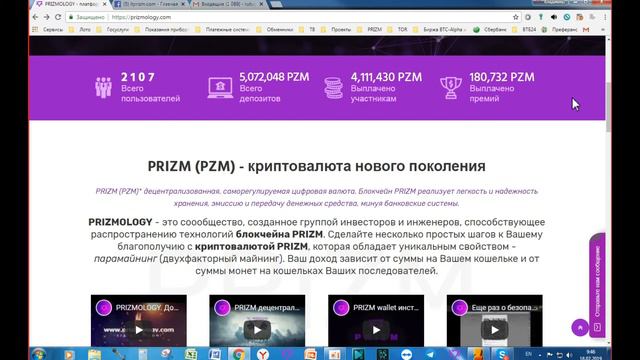Open the Платежные системы bookmark folder
Screen dimensions: 640x360
(x=222, y=29)
